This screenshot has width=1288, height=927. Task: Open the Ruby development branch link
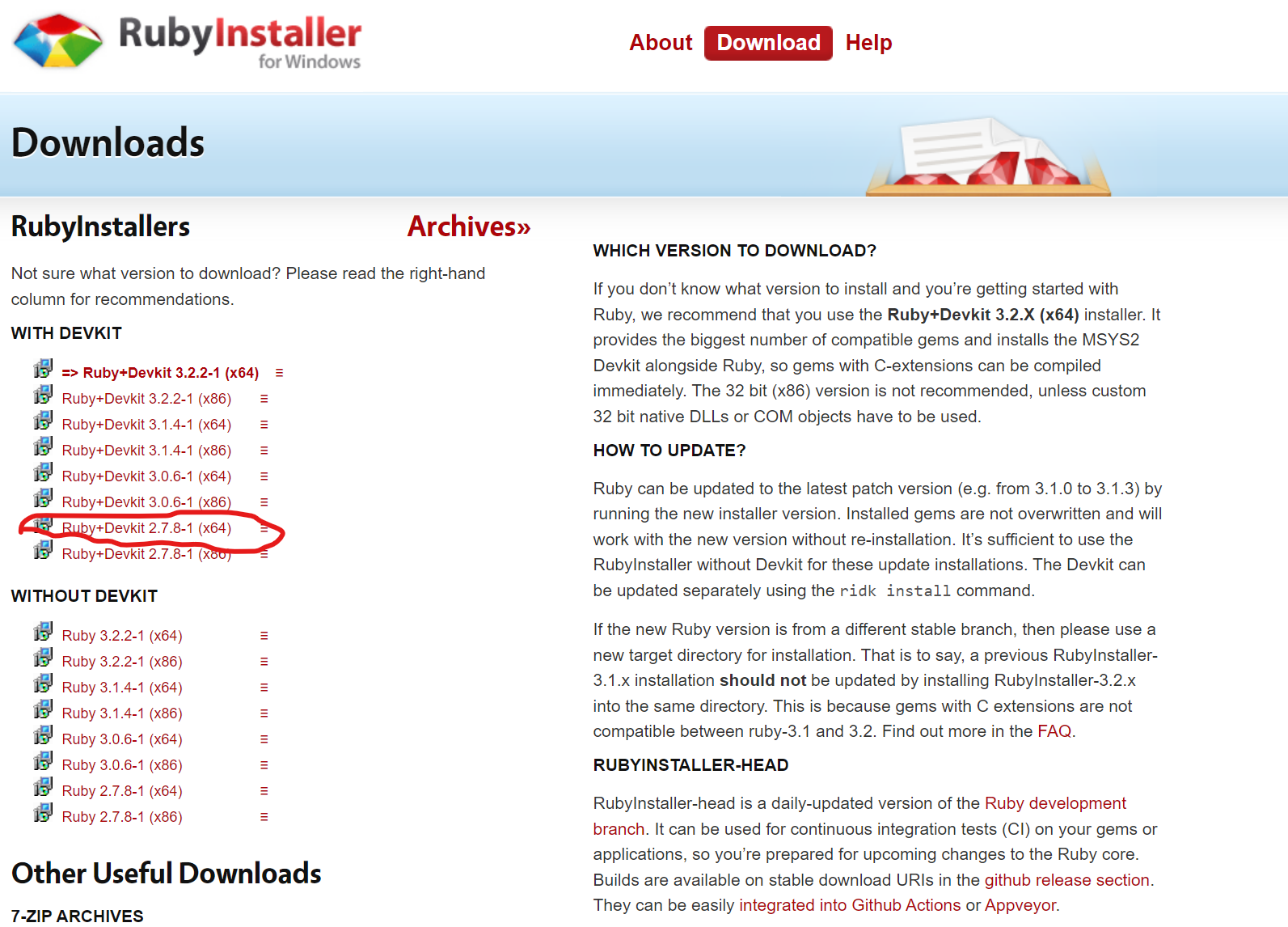click(1055, 803)
